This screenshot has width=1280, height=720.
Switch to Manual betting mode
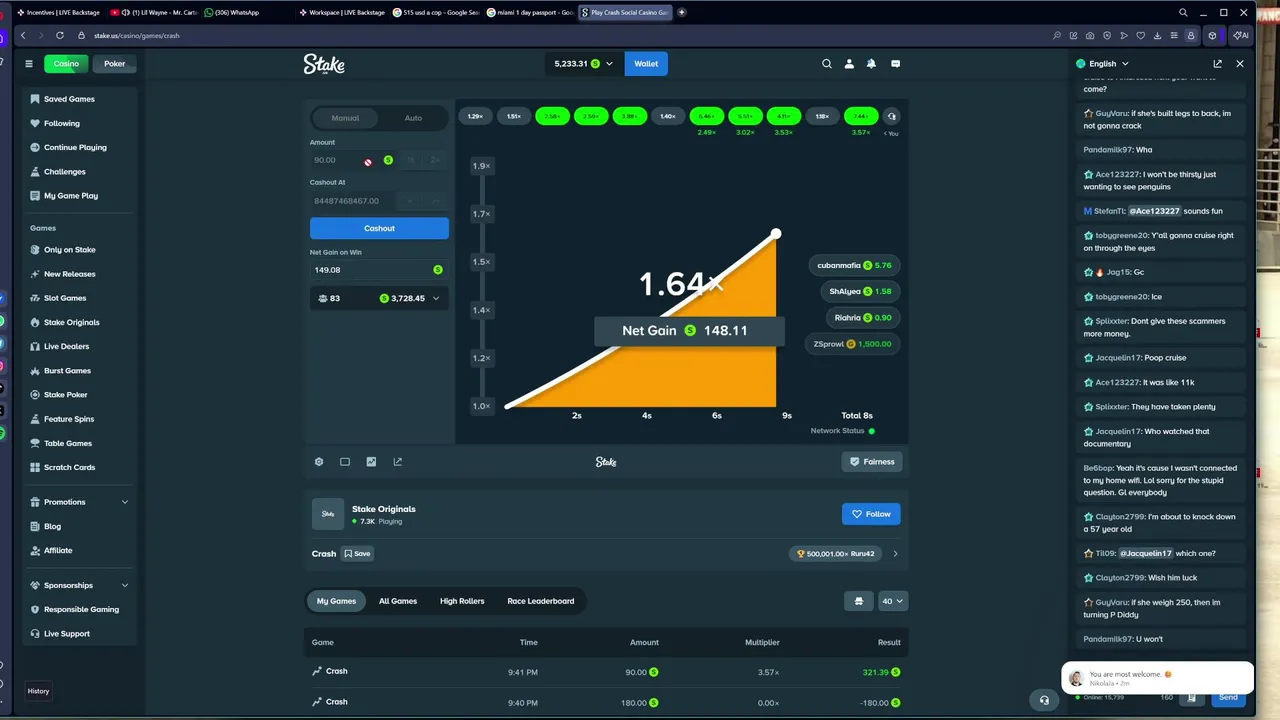(x=345, y=118)
